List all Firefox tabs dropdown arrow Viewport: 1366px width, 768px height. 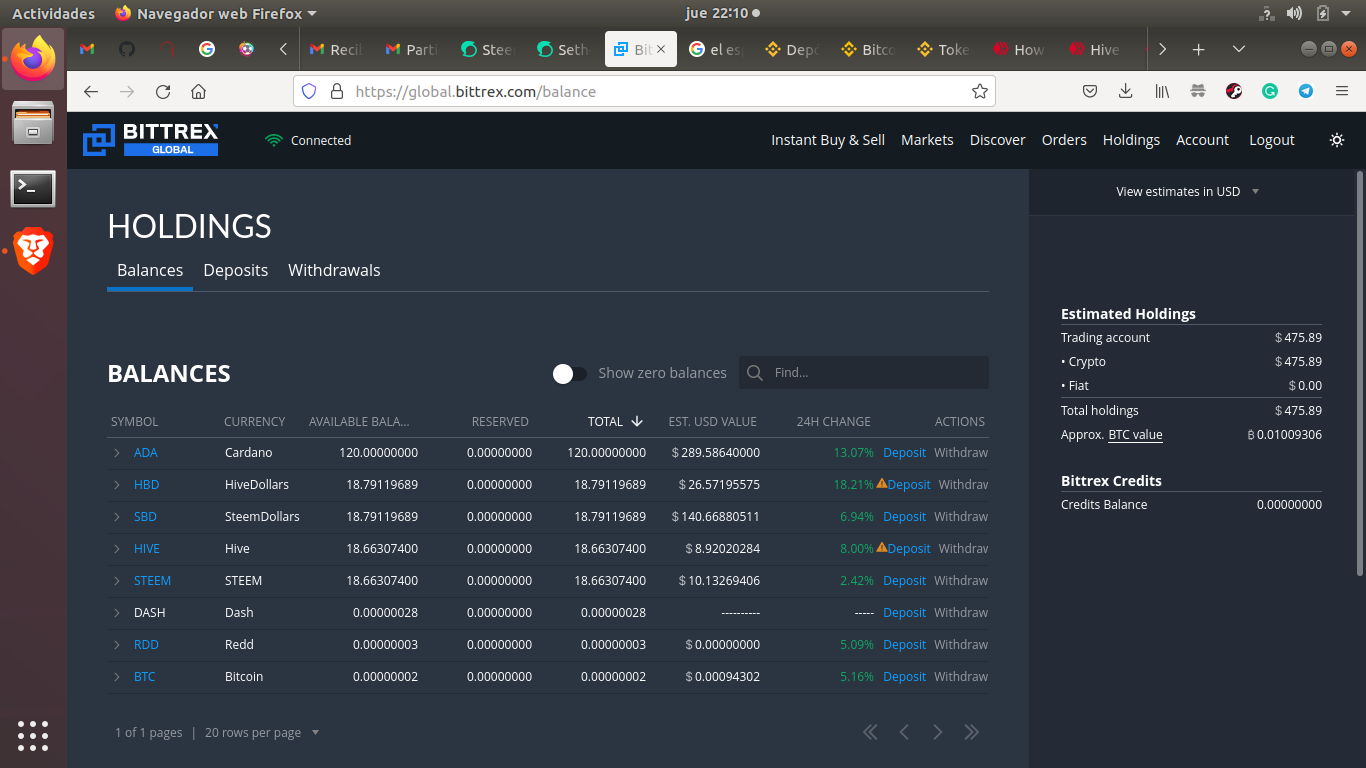point(1238,49)
